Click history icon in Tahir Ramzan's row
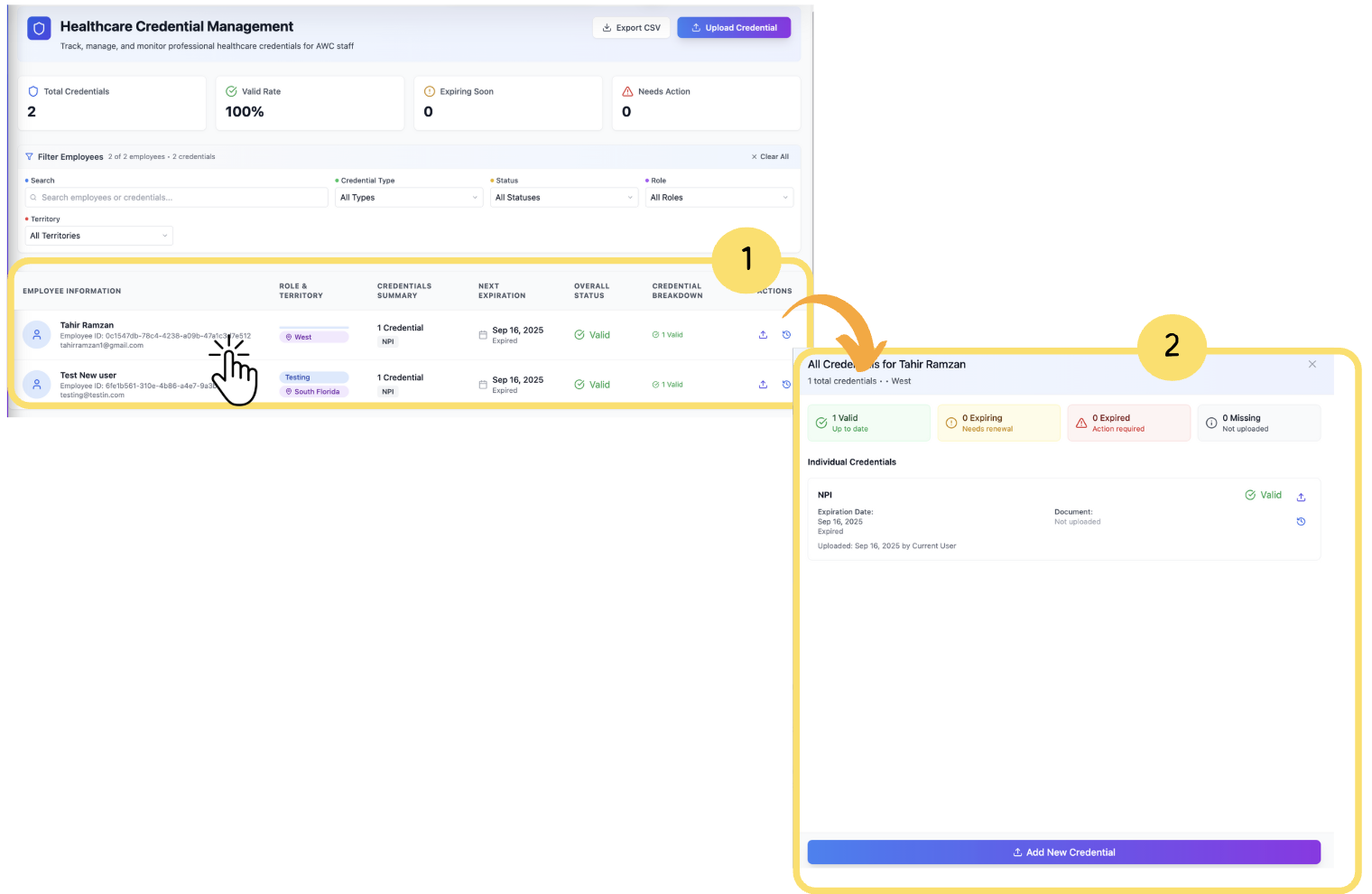 coord(786,335)
